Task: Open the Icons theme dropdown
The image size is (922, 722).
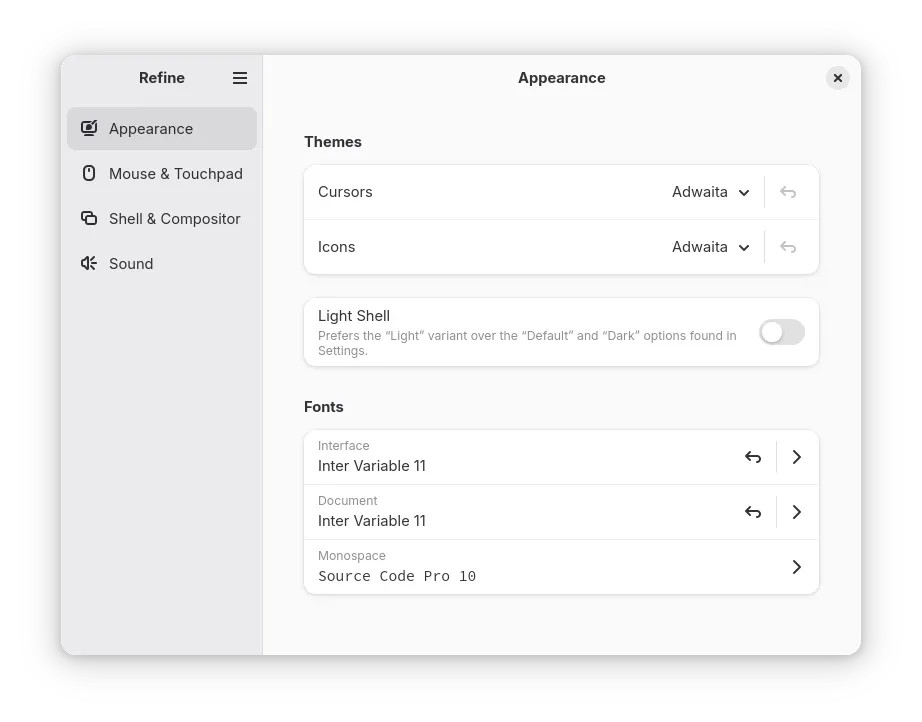Action: 711,247
